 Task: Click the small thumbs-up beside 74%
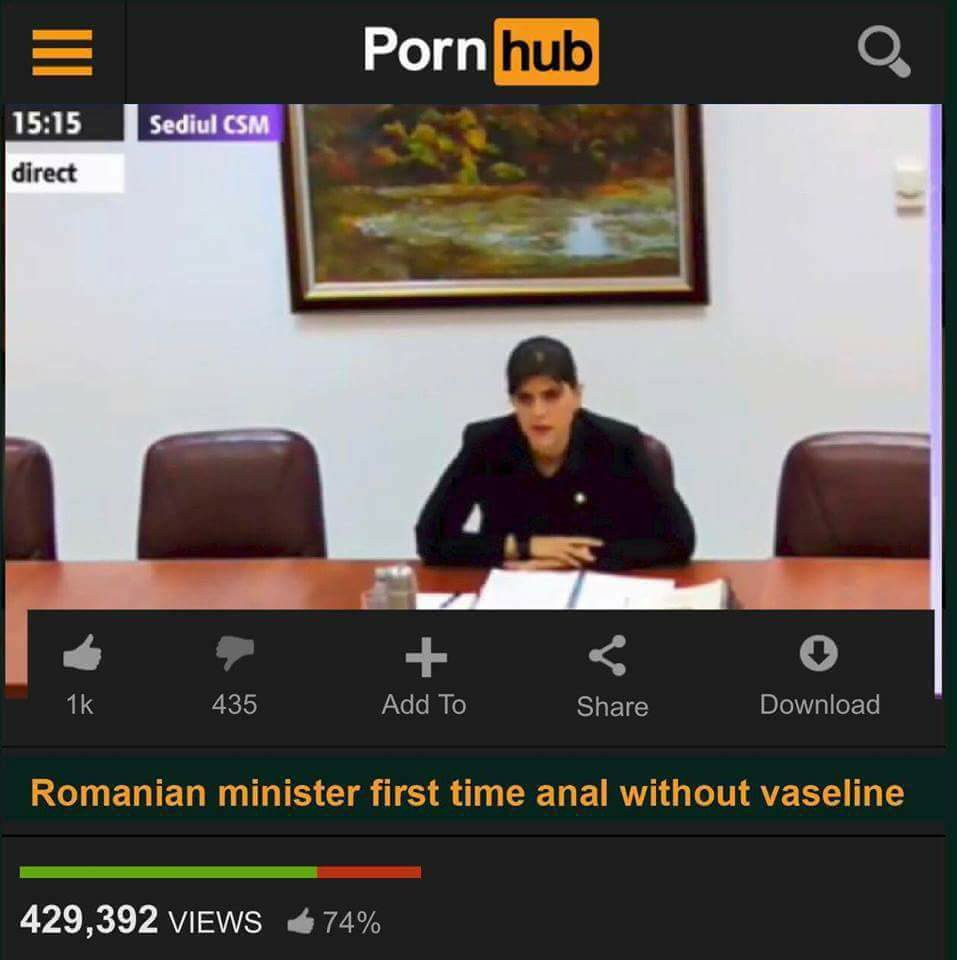pos(301,921)
